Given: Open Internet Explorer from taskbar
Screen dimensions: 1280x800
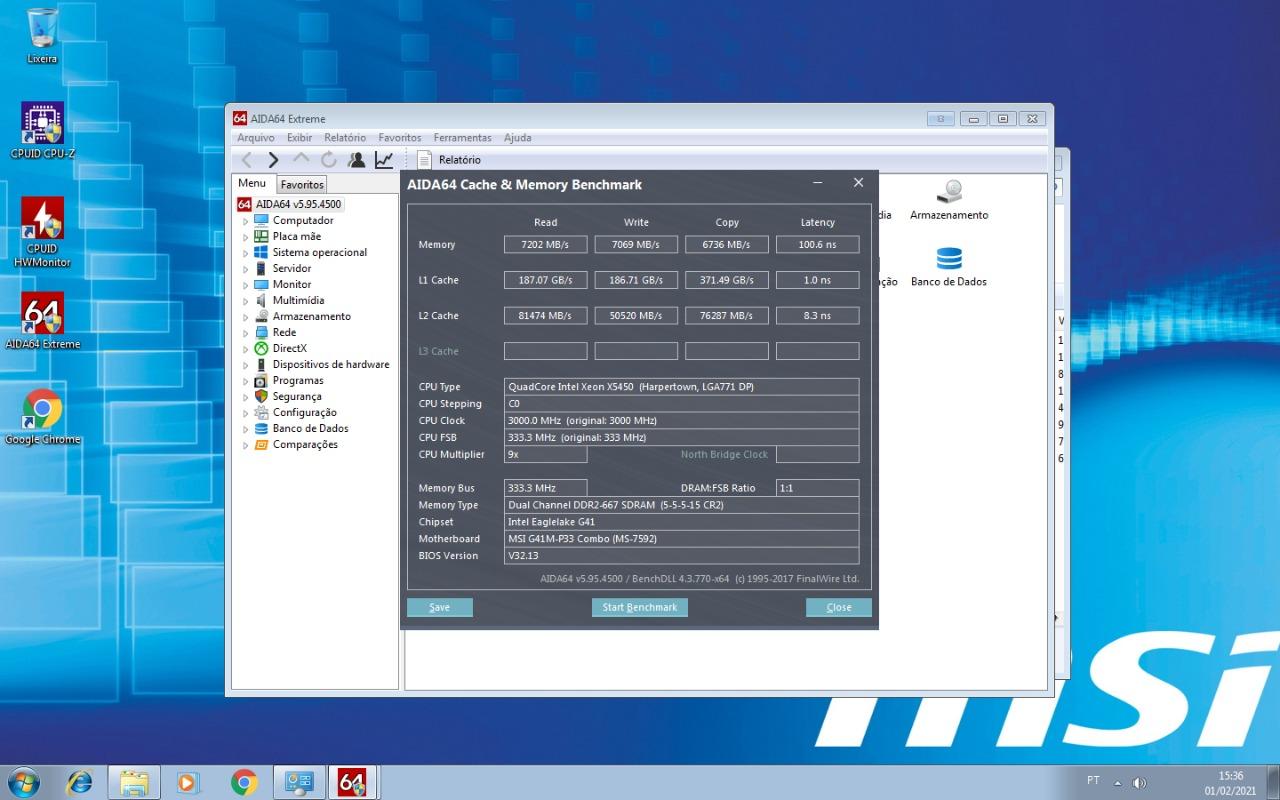Looking at the screenshot, I should pos(79,782).
